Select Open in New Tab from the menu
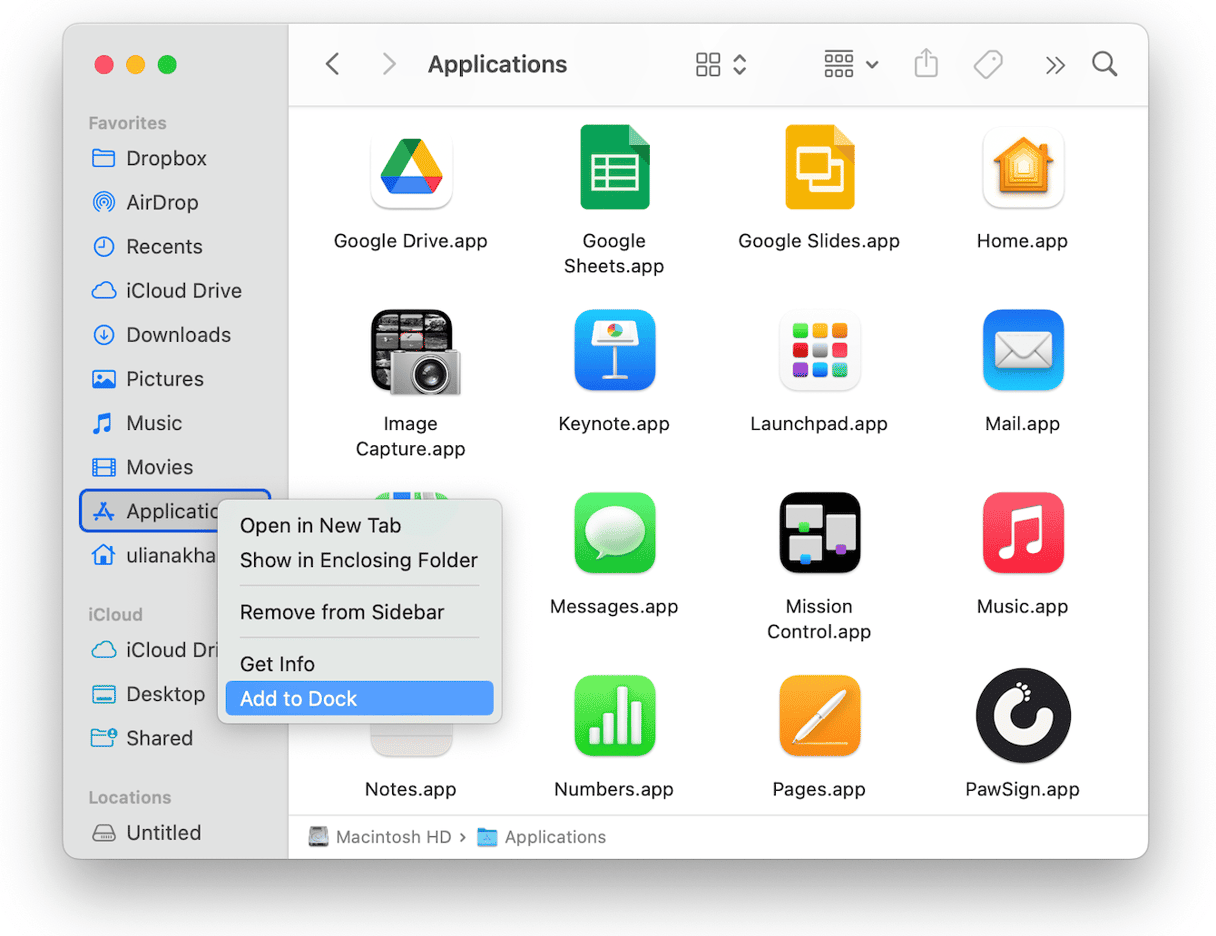The image size is (1216, 936). pyautogui.click(x=320, y=525)
